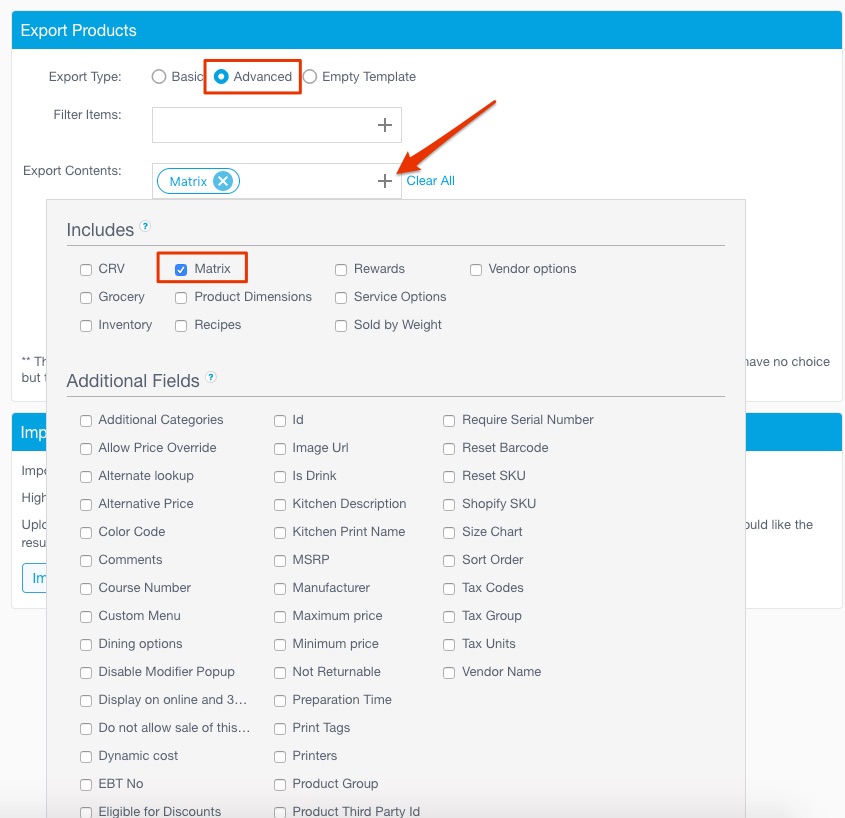Screen dimensions: 845x818
Task: Click the plus icon in Export Contents field
Action: click(x=384, y=181)
